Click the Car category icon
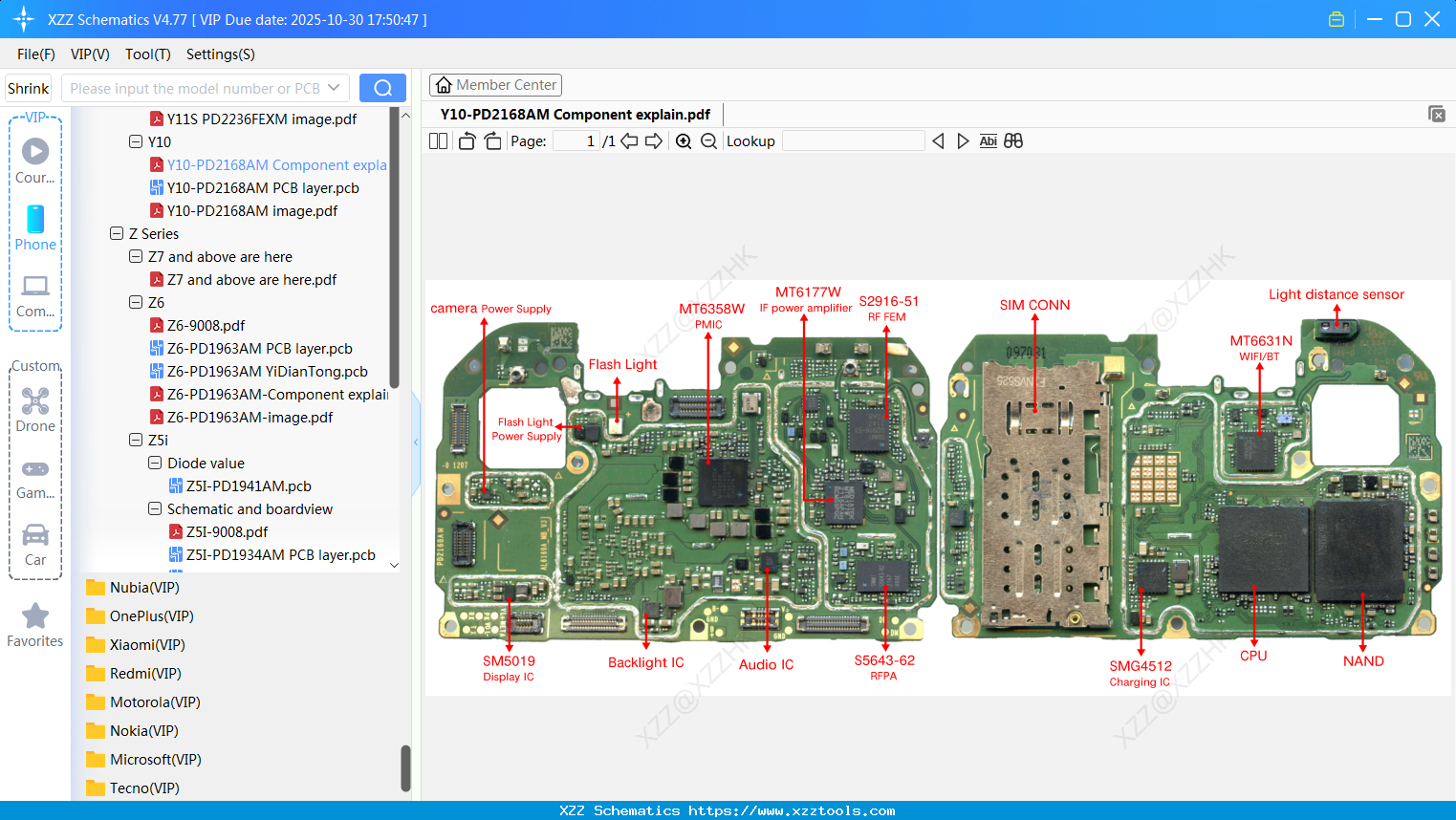The image size is (1456, 820). (x=34, y=540)
